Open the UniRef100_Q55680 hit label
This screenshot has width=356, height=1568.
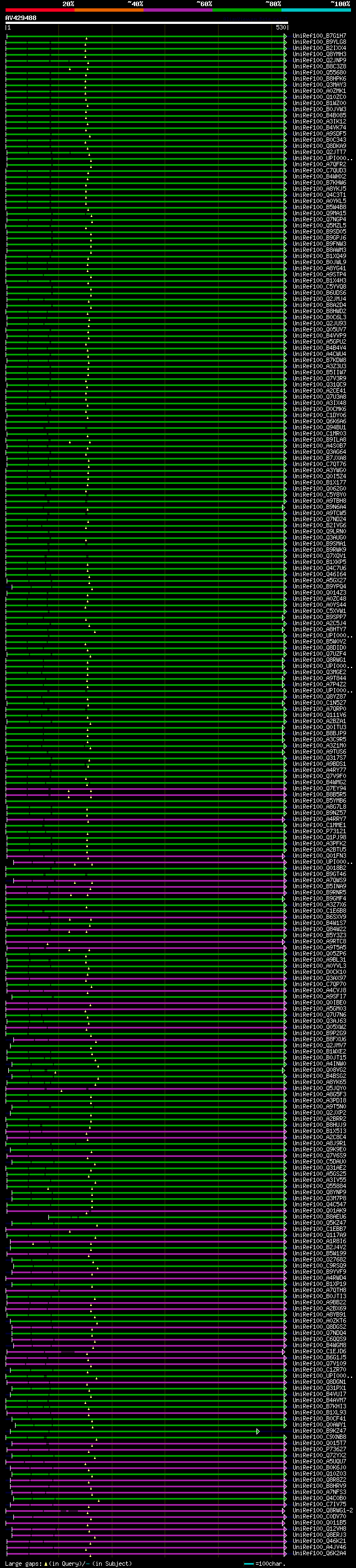click(319, 72)
